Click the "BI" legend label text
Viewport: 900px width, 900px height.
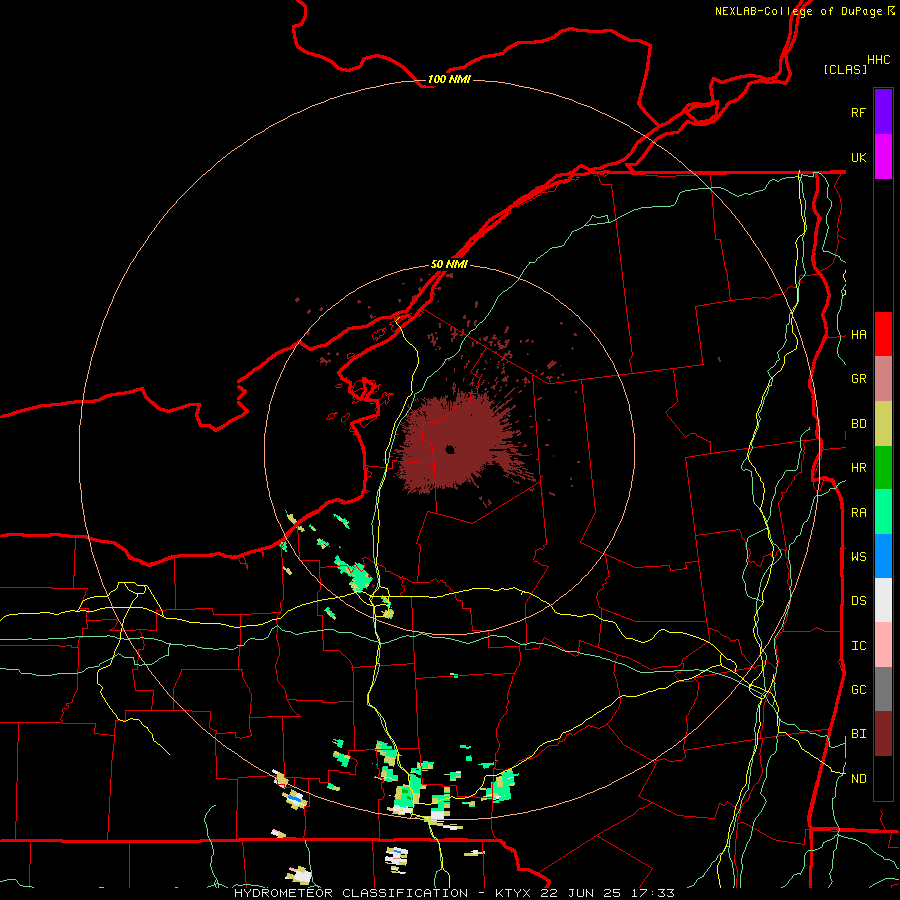pos(858,734)
